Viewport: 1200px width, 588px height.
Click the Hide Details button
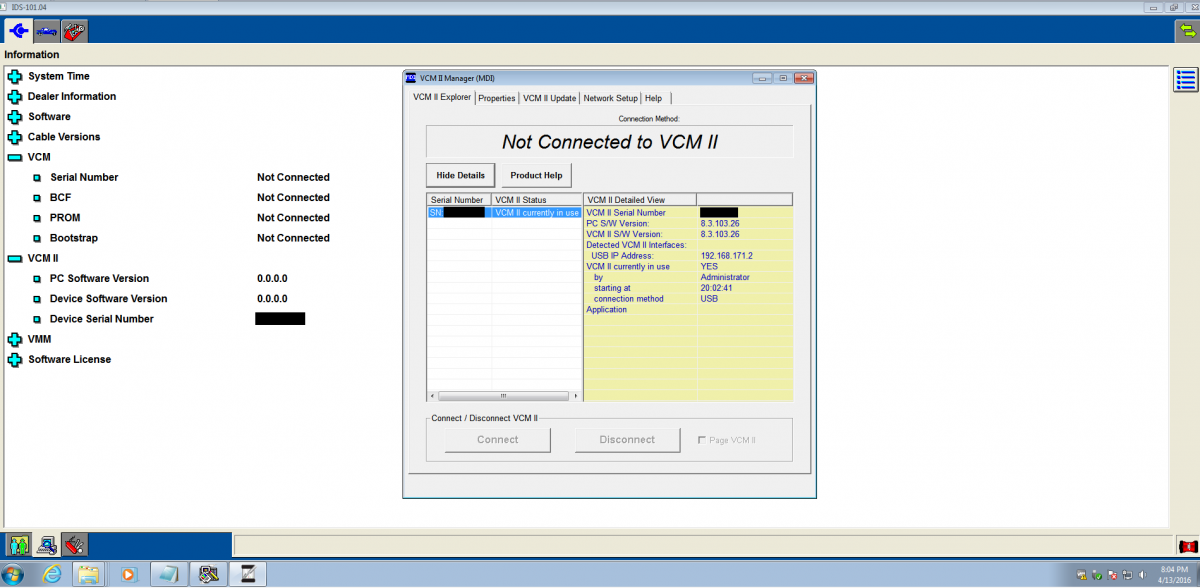click(x=460, y=175)
